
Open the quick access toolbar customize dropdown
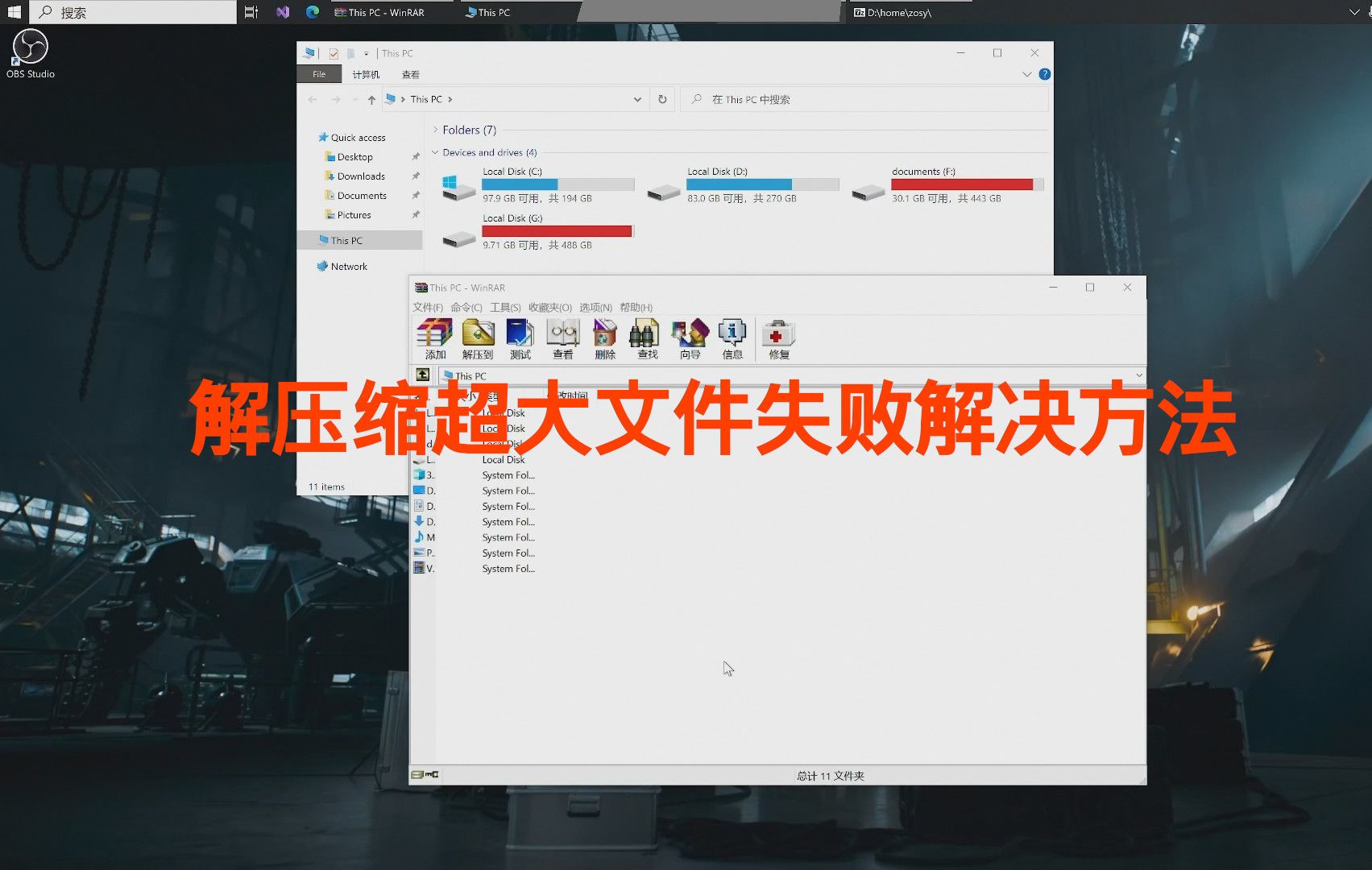click(366, 54)
